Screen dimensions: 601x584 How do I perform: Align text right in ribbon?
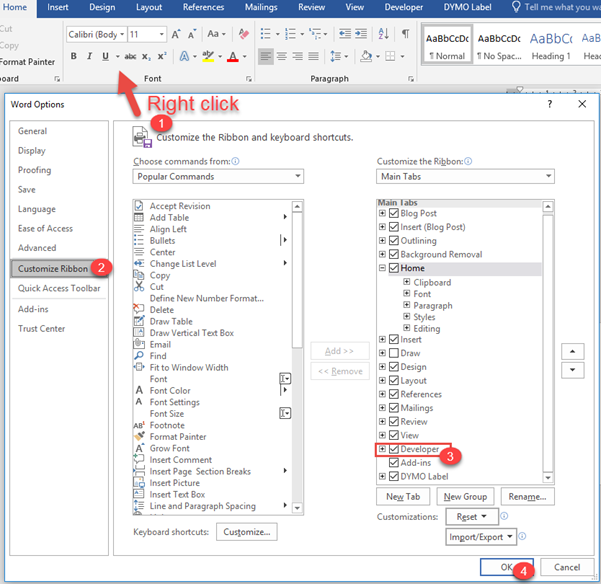coord(297,56)
